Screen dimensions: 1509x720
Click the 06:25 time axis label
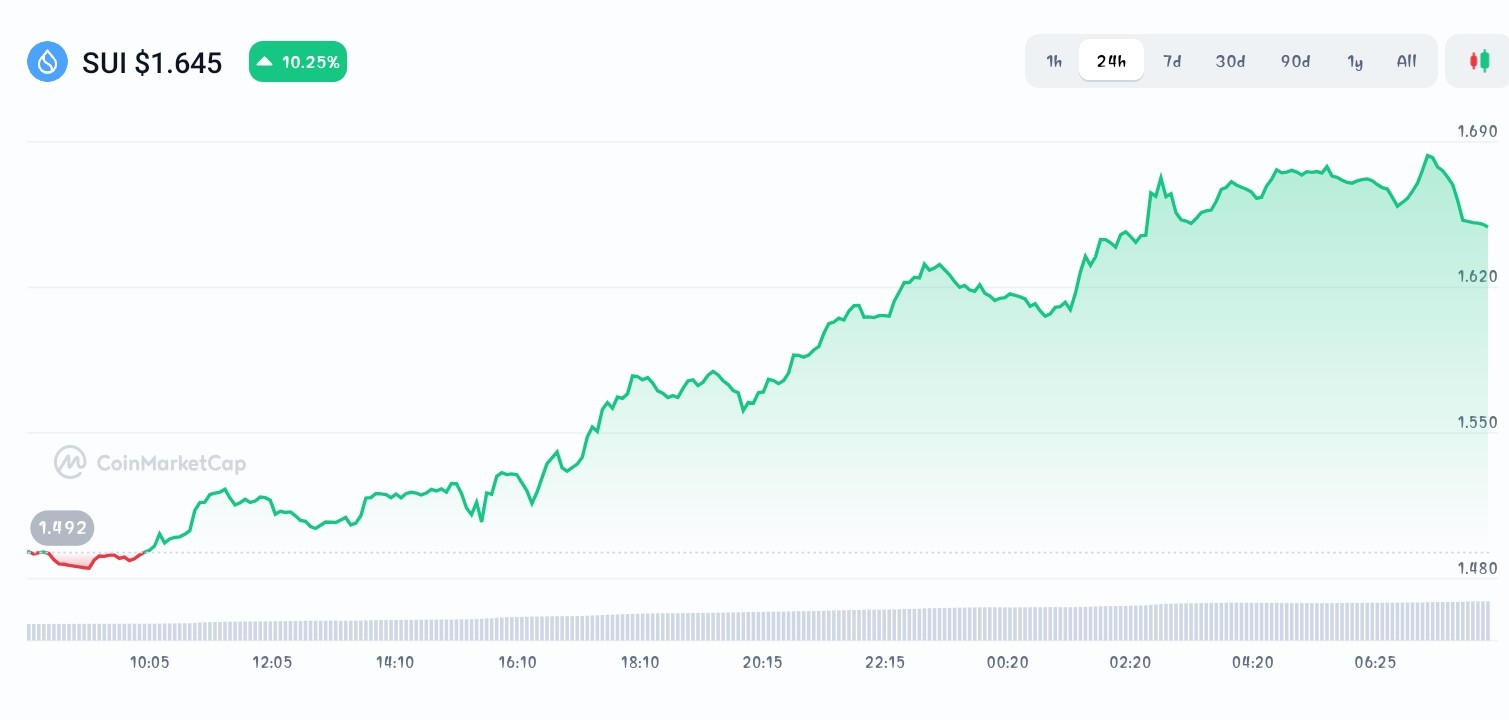point(1375,662)
